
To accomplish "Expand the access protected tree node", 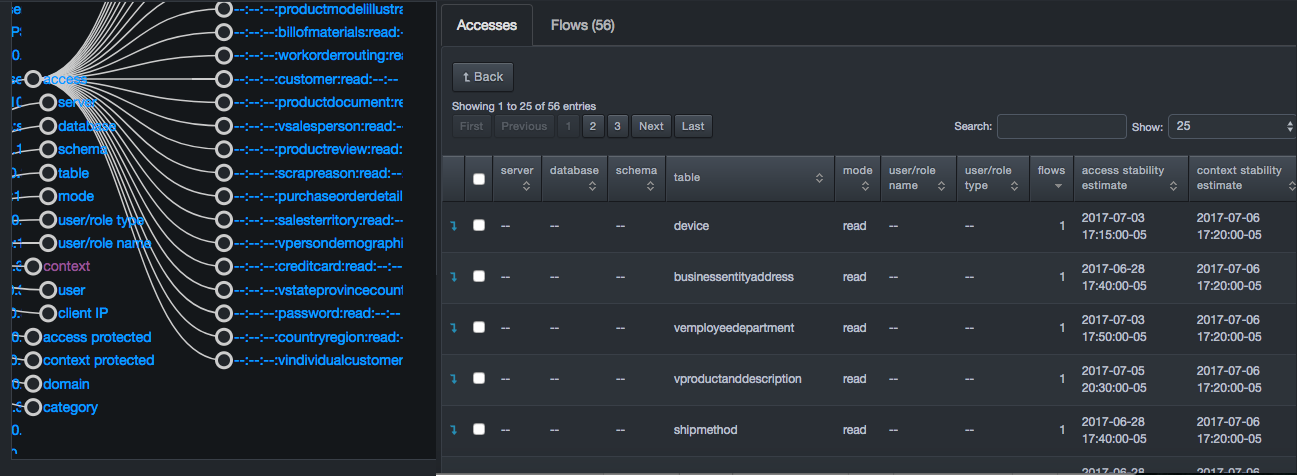I will 33,337.
